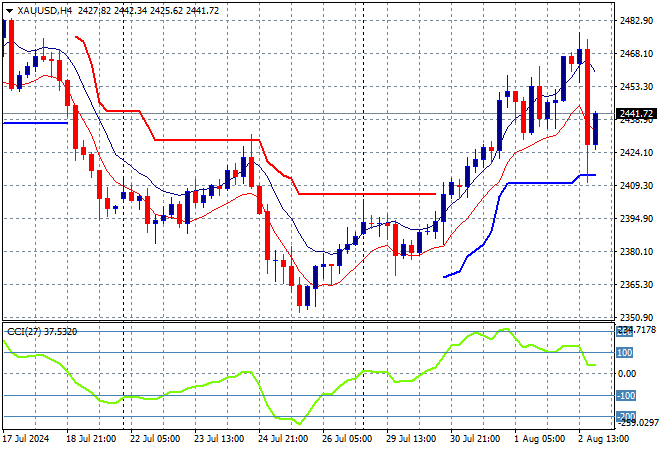Click the 24 Jul 21:00 time label
The width and height of the screenshot is (660, 450).
tap(283, 439)
